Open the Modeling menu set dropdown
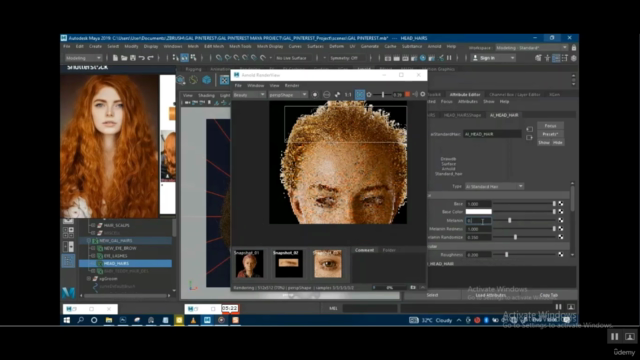 (x=83, y=58)
